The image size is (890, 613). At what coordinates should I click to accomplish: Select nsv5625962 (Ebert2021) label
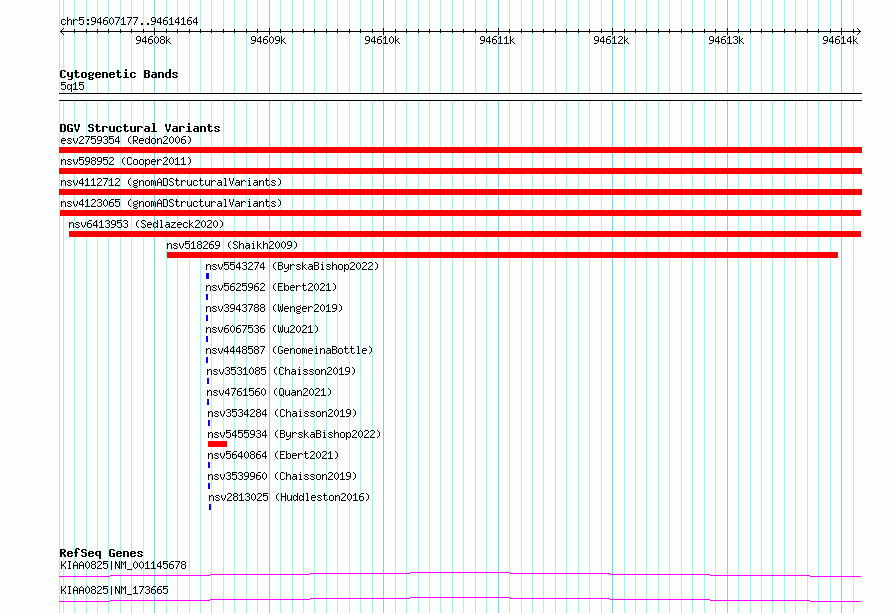point(271,287)
